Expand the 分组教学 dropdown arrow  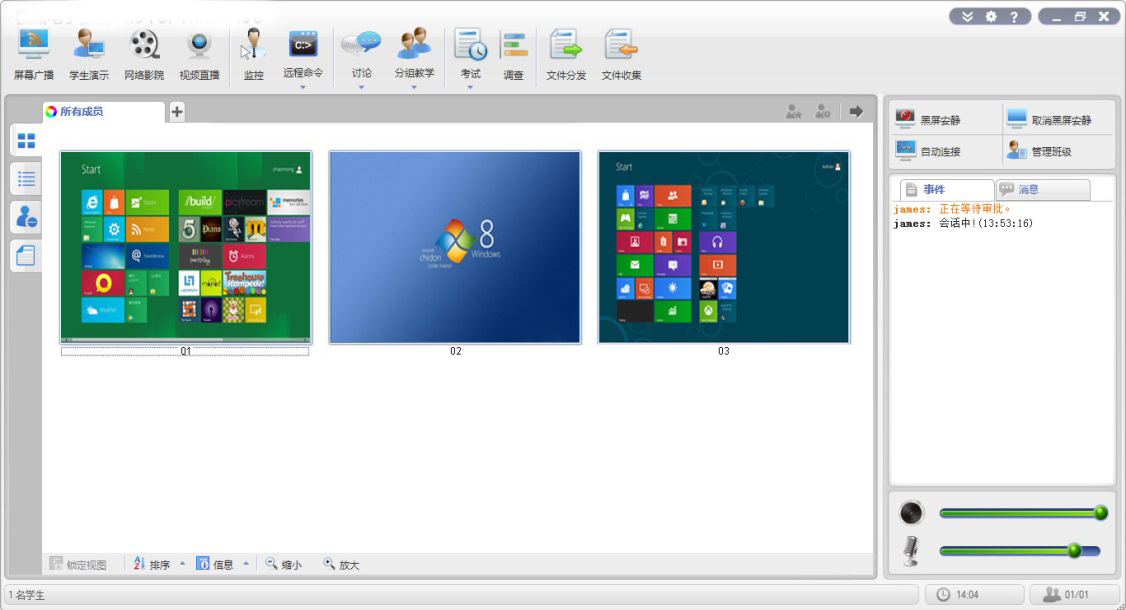pyautogui.click(x=414, y=88)
